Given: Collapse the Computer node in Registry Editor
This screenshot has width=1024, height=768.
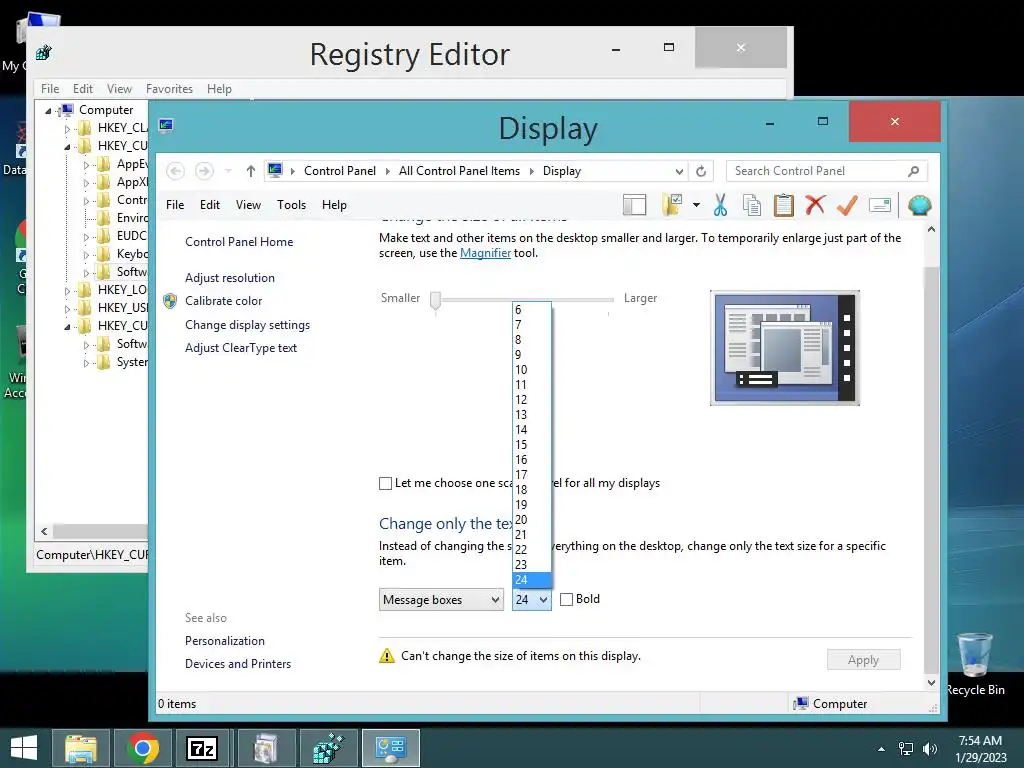Looking at the screenshot, I should pyautogui.click(x=48, y=110).
